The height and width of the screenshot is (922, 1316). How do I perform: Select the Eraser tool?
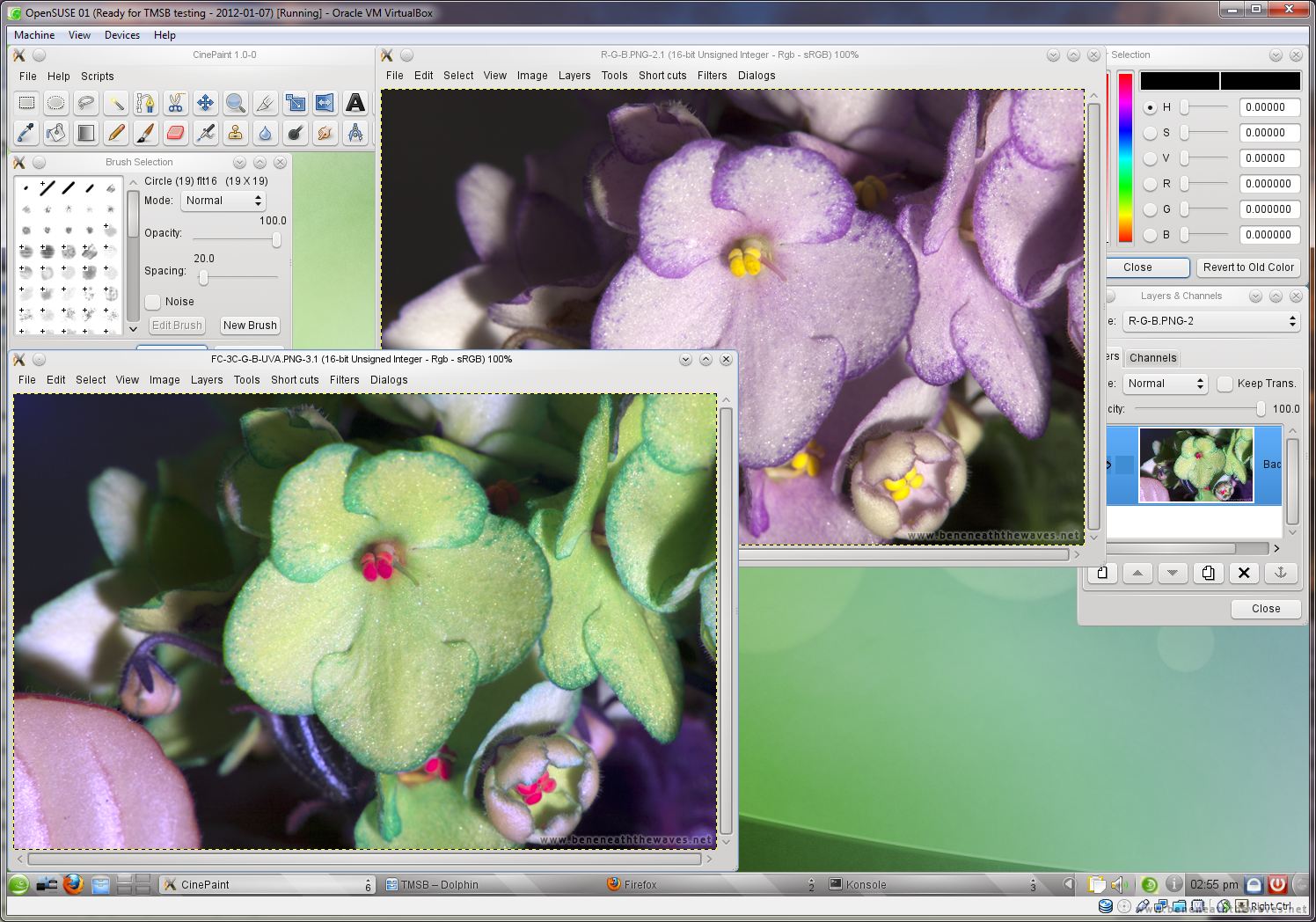(x=176, y=133)
